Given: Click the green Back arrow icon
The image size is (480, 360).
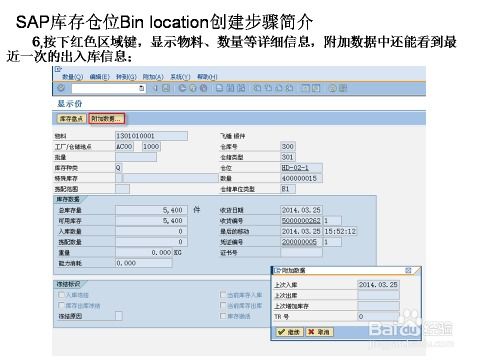Looking at the screenshot, I should point(182,88).
